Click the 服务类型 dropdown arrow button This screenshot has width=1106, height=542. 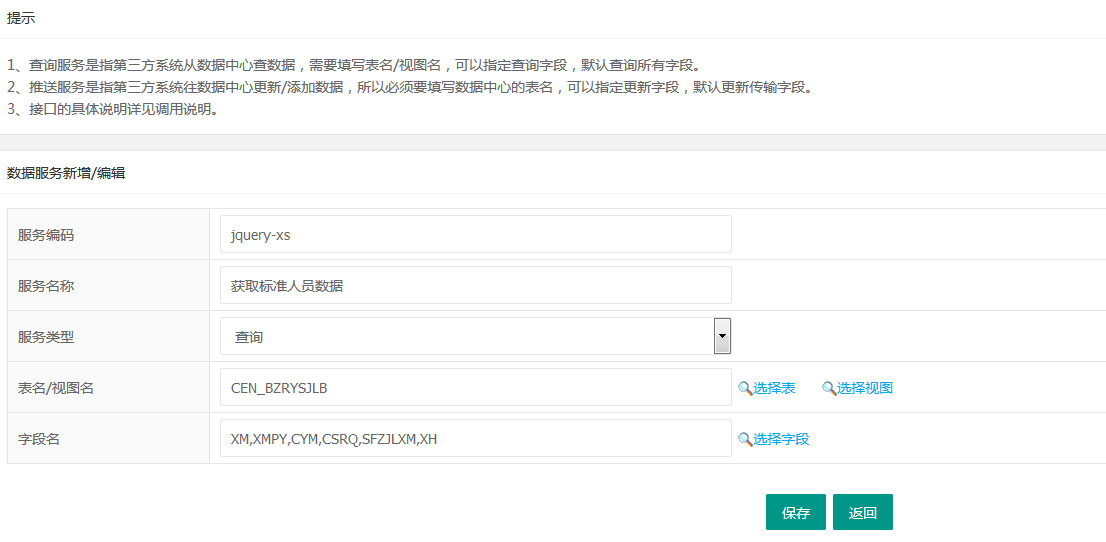[722, 336]
